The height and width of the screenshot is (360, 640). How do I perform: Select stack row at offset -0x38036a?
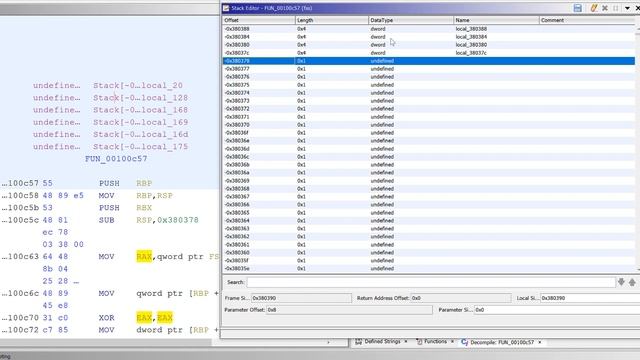pyautogui.click(x=429, y=173)
